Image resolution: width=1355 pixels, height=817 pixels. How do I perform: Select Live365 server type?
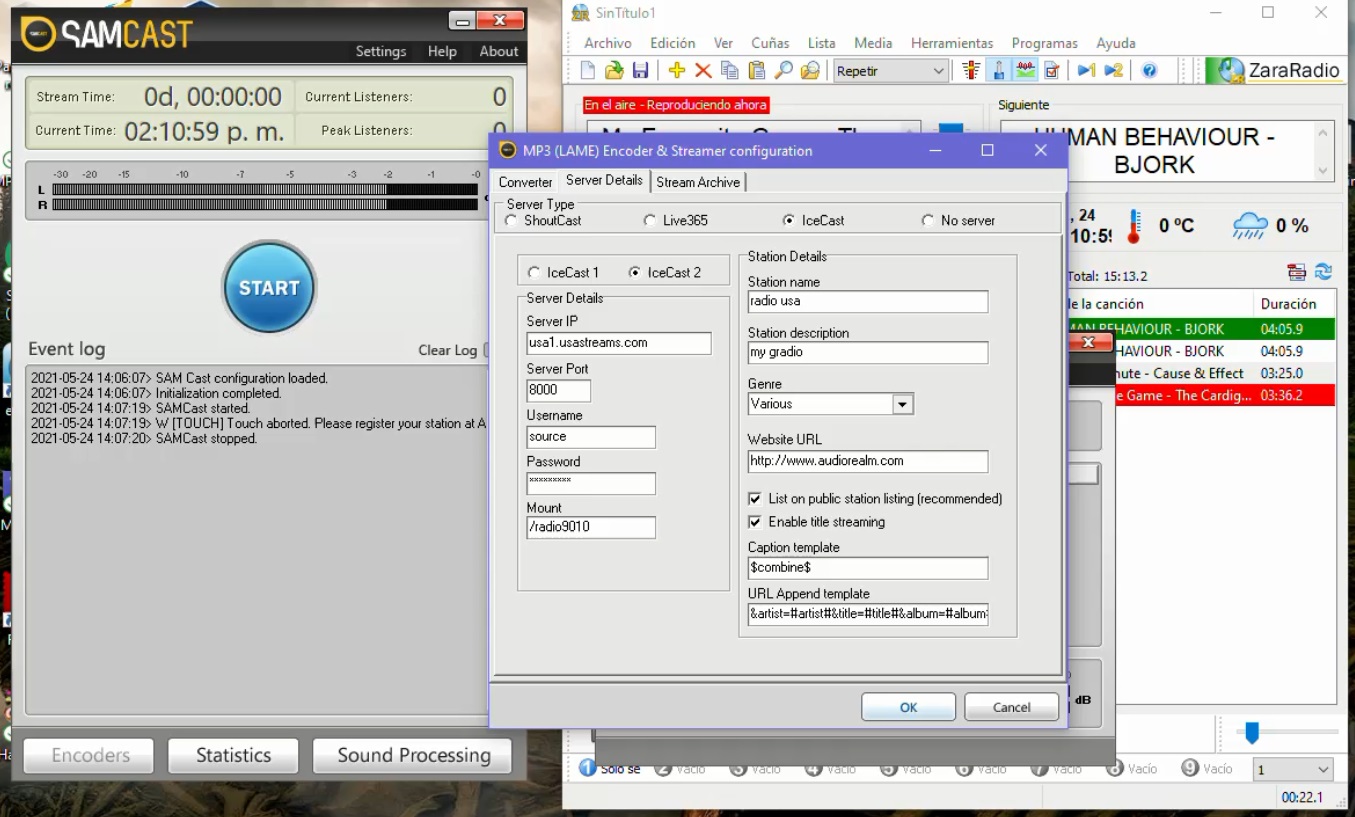pos(650,220)
